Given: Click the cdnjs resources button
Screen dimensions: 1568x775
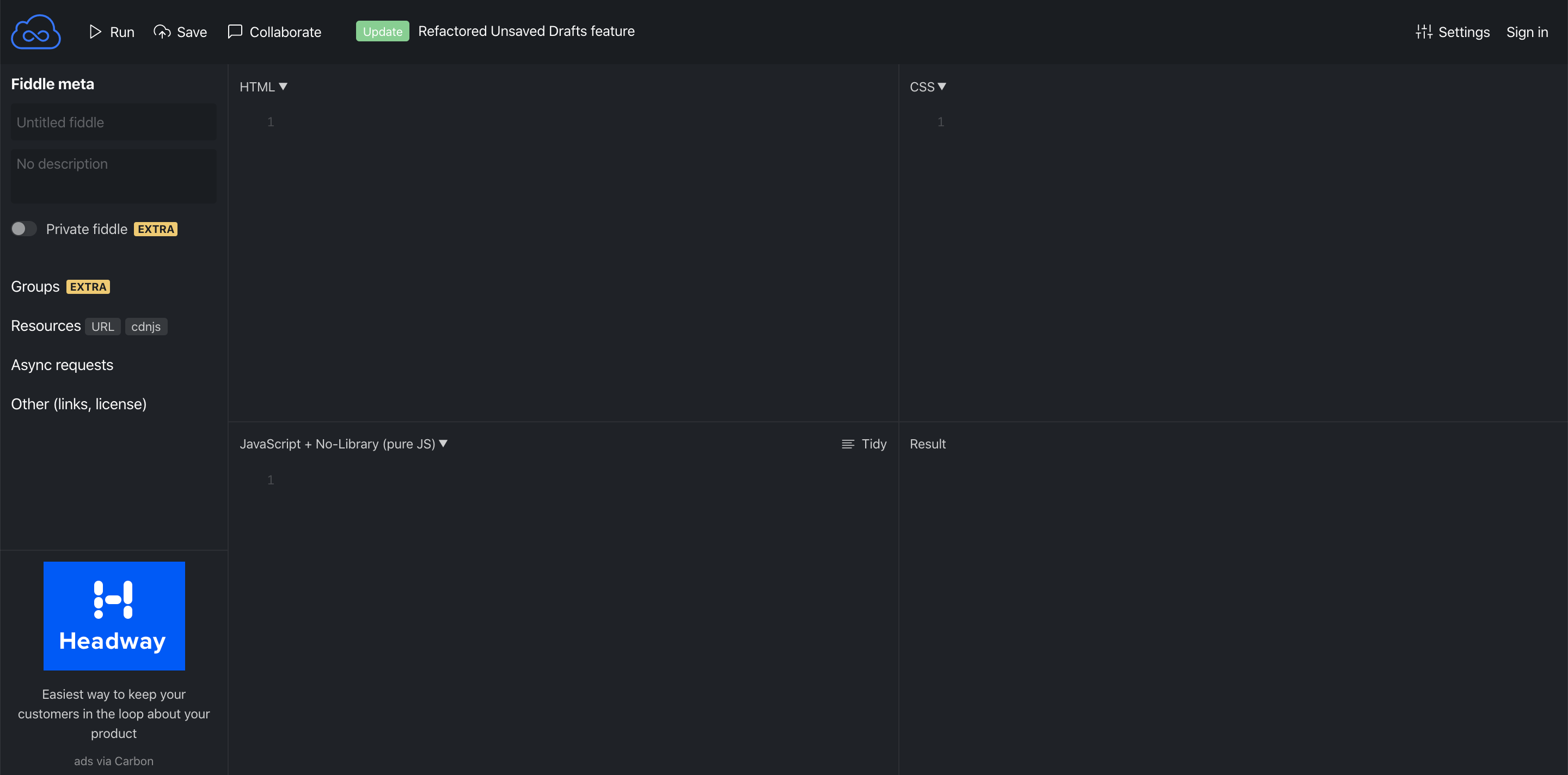Looking at the screenshot, I should click(x=146, y=327).
